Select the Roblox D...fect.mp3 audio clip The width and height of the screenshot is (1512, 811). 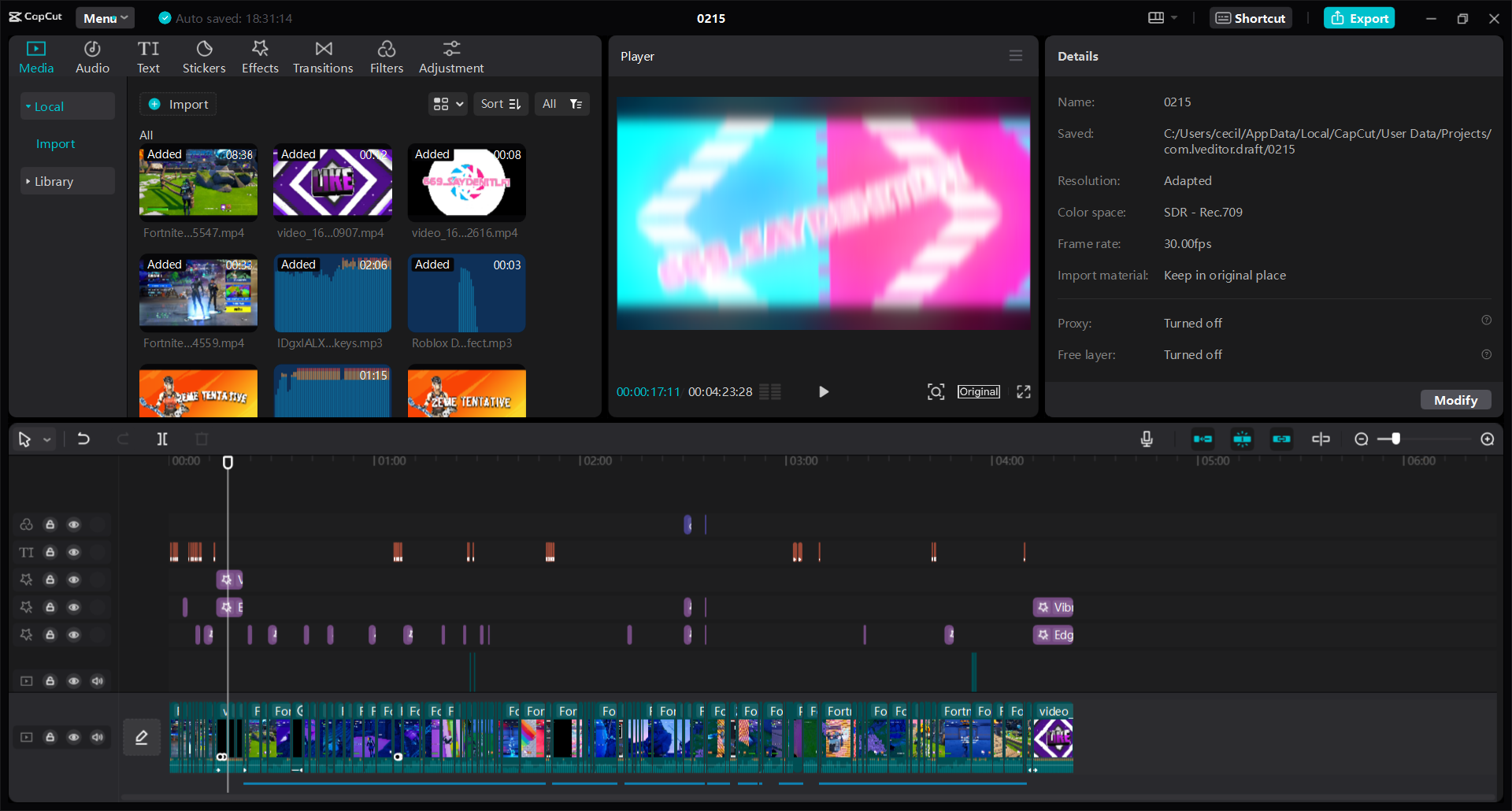pyautogui.click(x=466, y=293)
